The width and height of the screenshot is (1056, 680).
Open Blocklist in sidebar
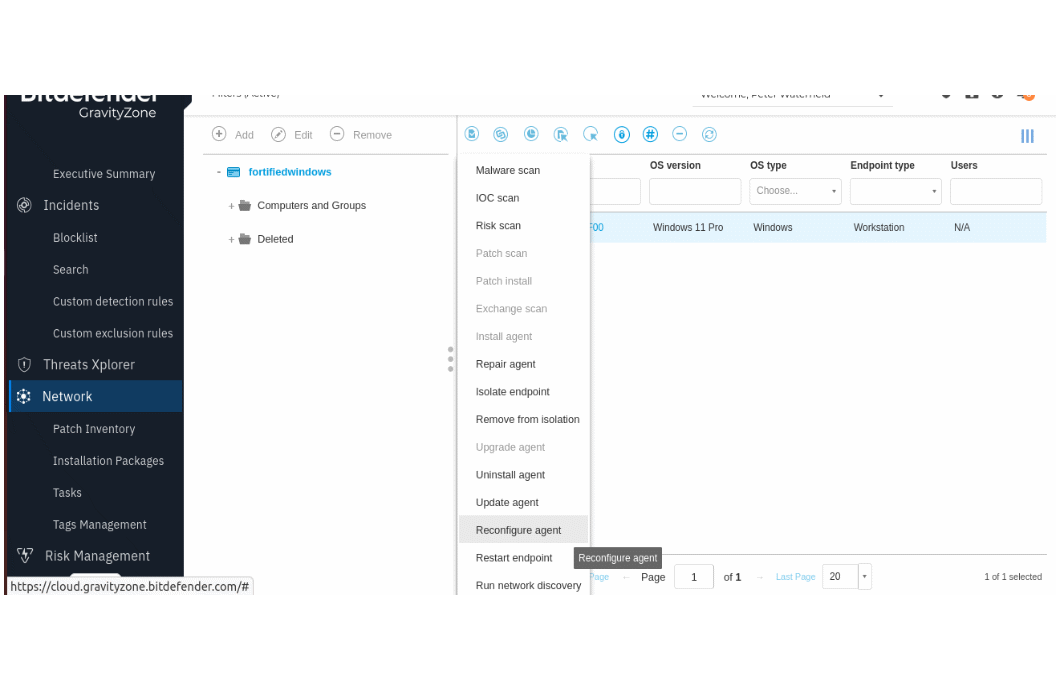click(x=75, y=238)
